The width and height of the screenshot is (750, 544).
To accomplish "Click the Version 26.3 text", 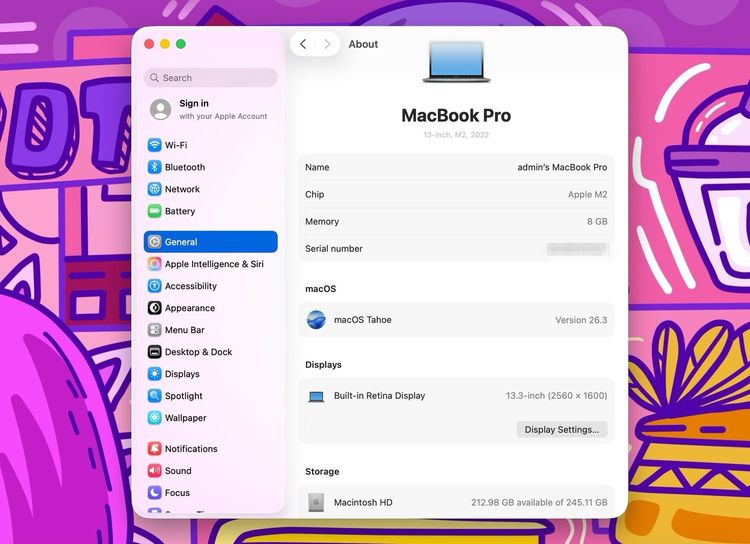I will 581,320.
